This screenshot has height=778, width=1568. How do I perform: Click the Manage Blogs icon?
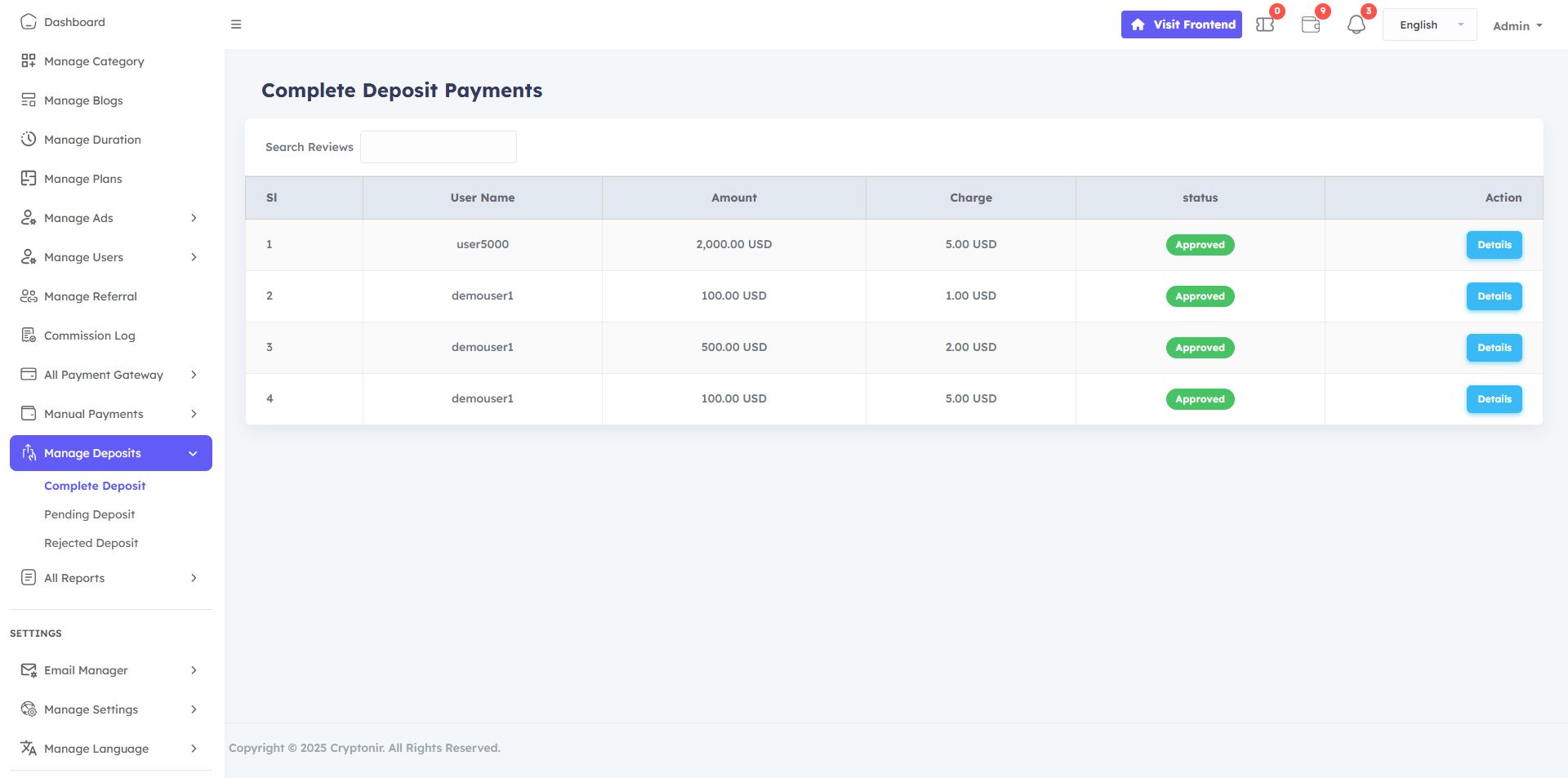(x=29, y=100)
